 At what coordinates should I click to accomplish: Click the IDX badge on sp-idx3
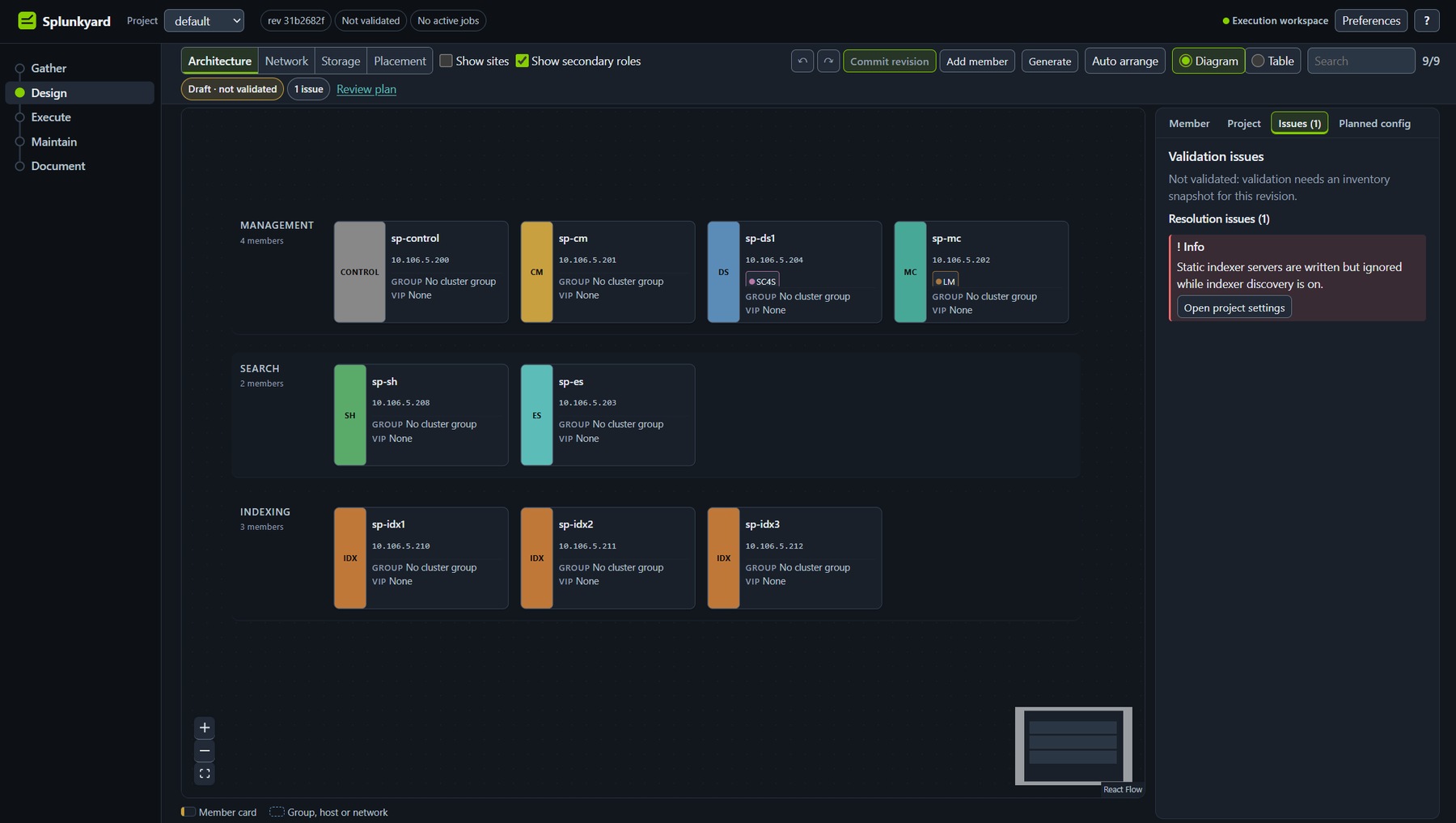coord(723,558)
